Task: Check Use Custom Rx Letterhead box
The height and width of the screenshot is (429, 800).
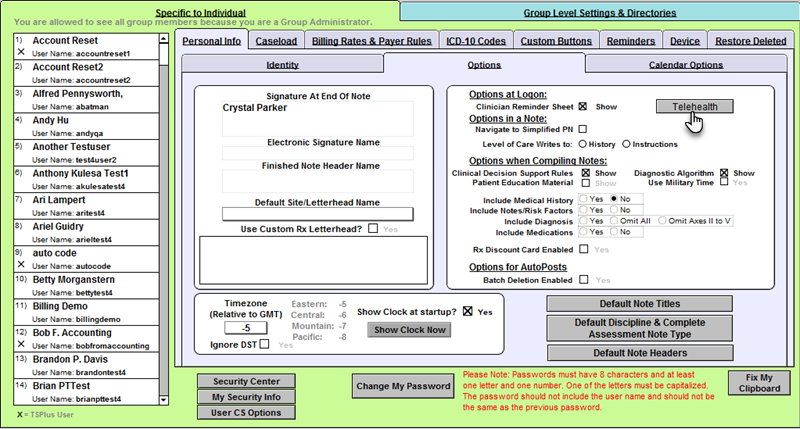Action: click(372, 229)
